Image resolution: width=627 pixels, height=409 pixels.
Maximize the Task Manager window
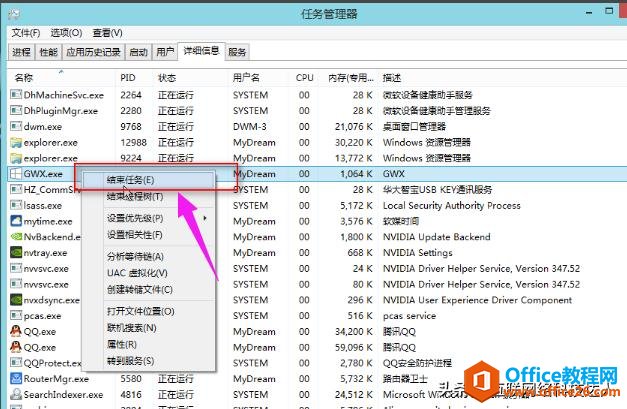(x=609, y=11)
